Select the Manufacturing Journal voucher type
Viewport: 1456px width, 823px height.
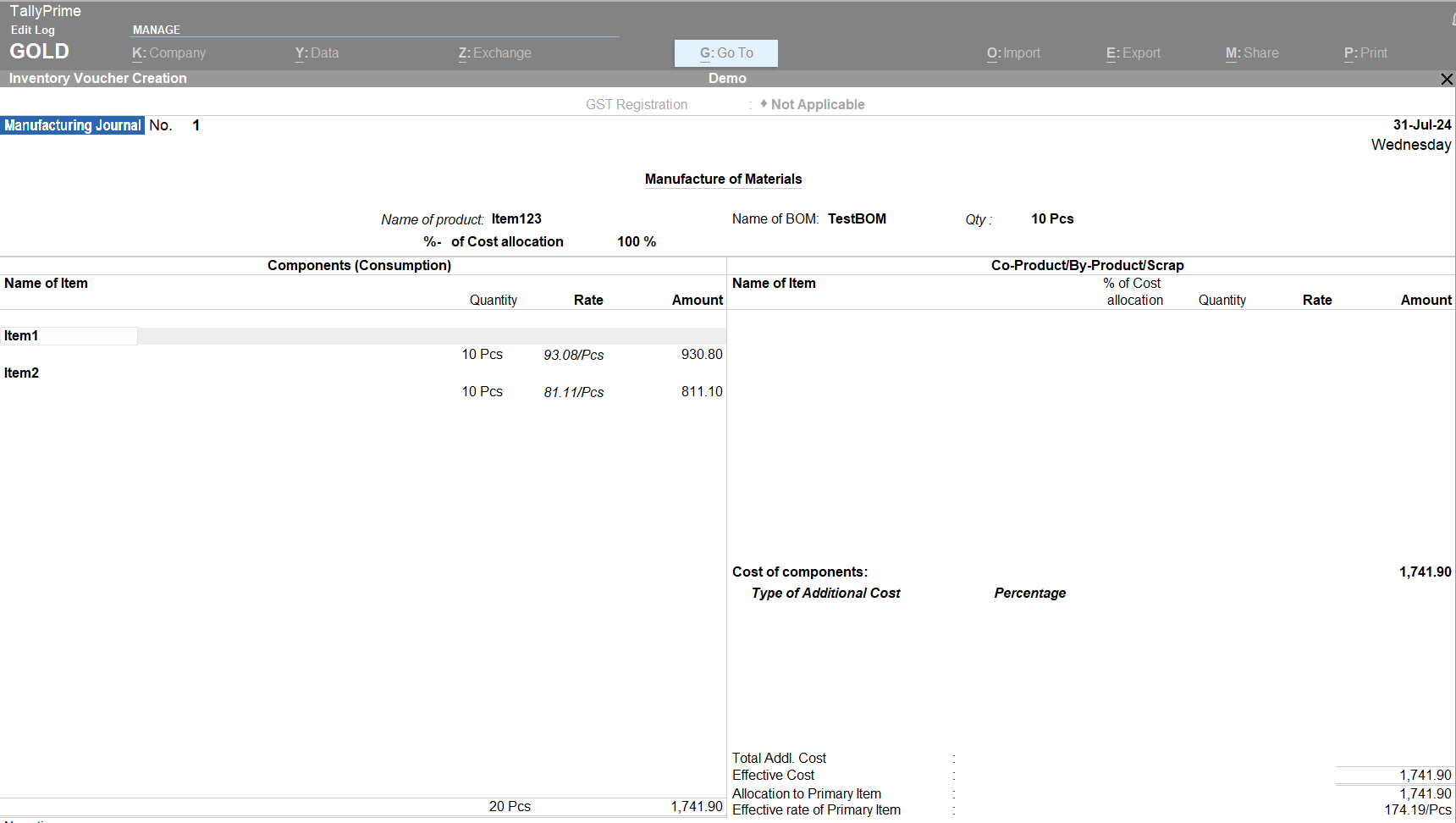point(73,125)
